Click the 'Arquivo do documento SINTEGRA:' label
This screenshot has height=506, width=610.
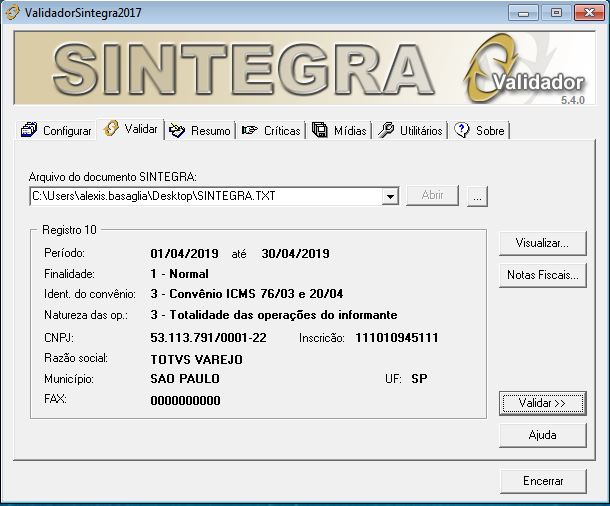pyautogui.click(x=112, y=177)
